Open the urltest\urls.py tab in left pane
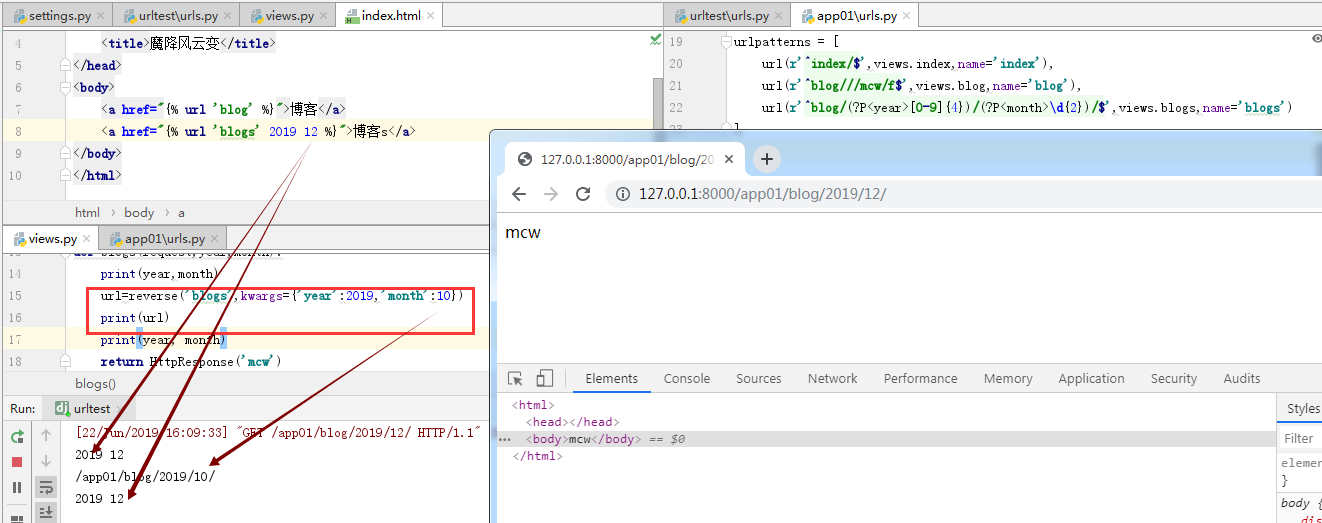The width and height of the screenshot is (1322, 523). tap(176, 16)
